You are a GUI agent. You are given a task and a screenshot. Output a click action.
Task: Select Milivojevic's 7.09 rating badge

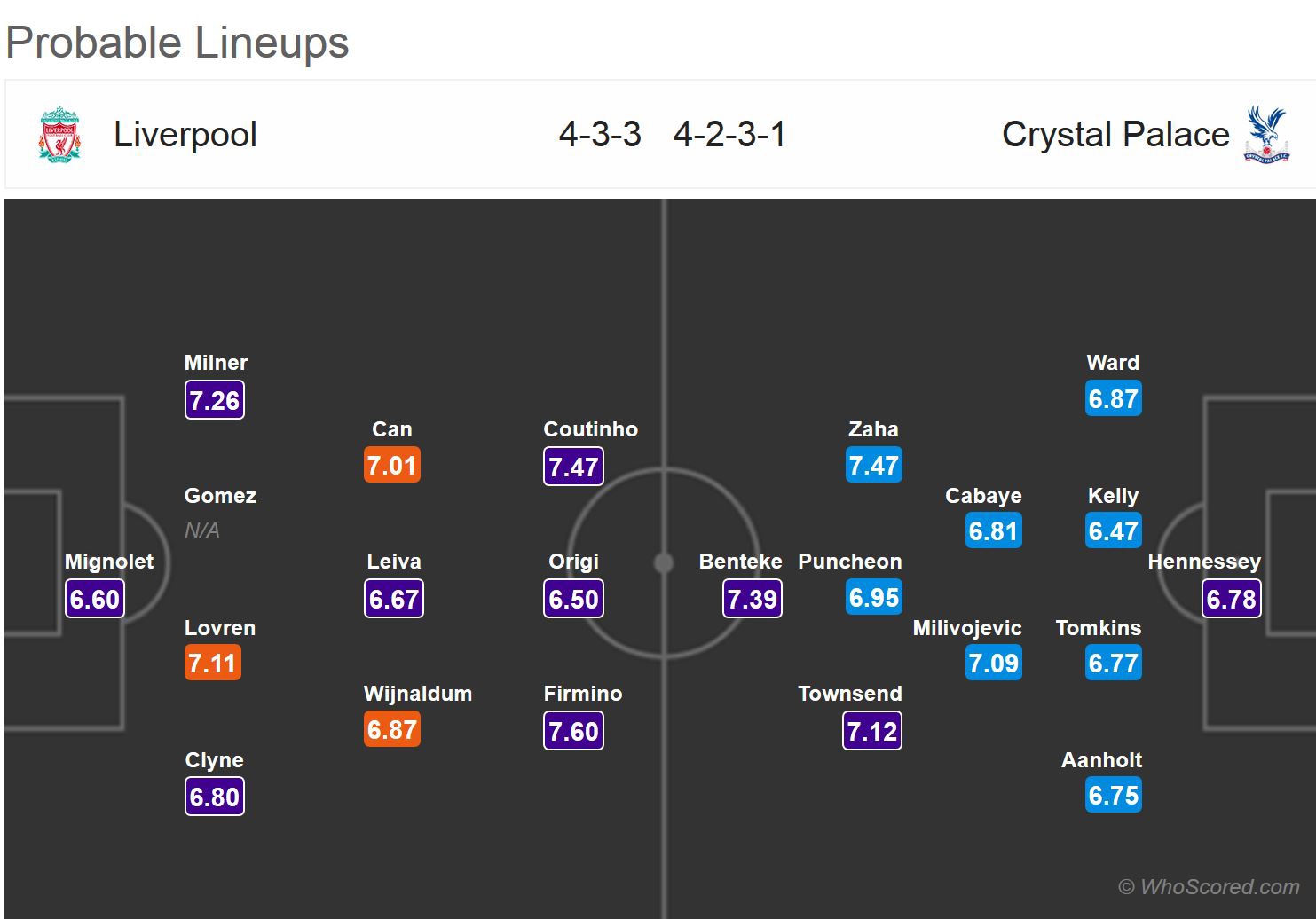tap(993, 663)
